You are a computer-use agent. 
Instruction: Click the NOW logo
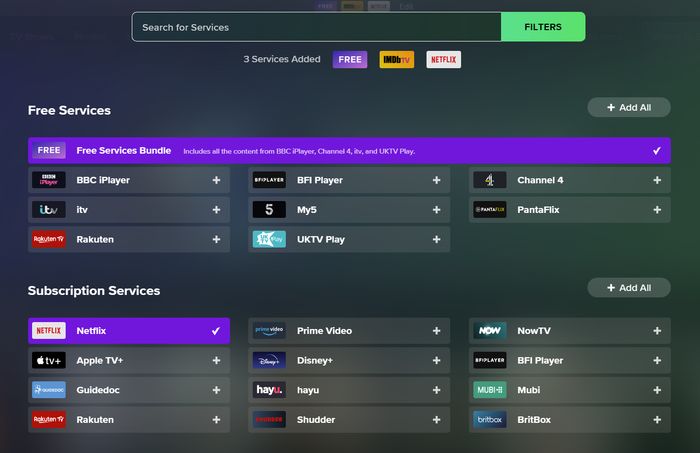point(490,331)
